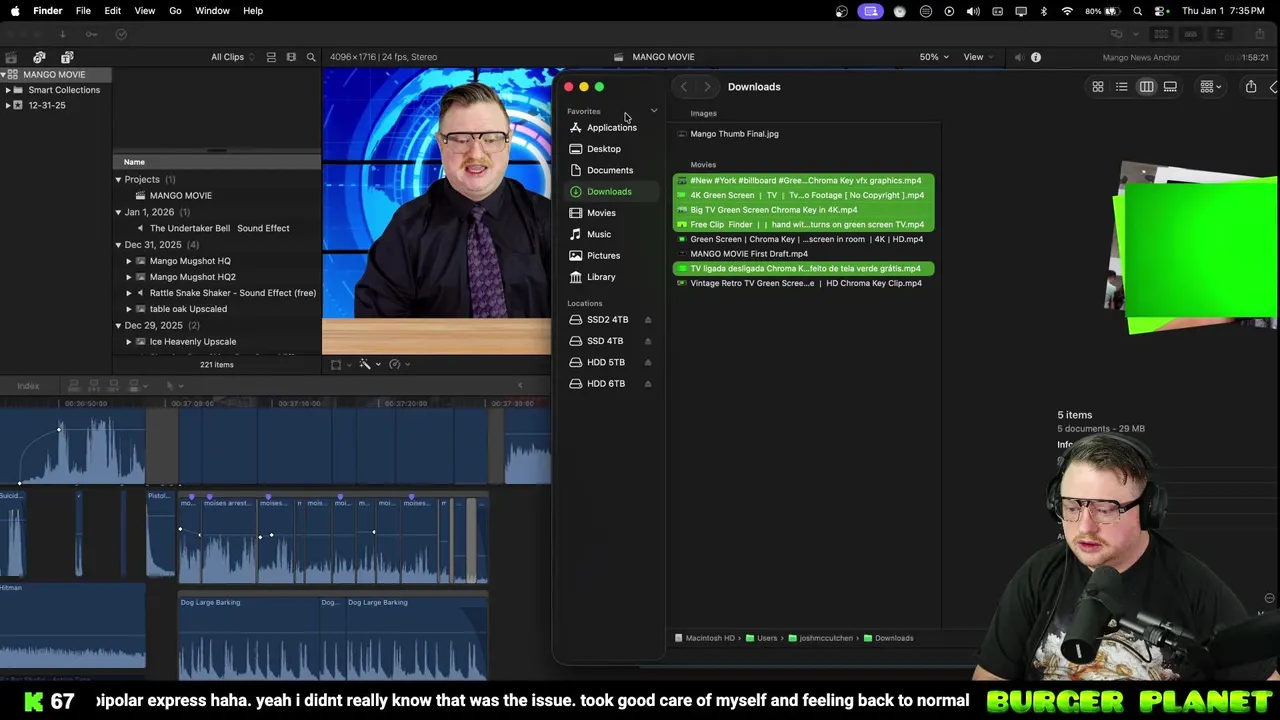
Task: Expand the Smart Collections folder
Action: click(x=9, y=90)
